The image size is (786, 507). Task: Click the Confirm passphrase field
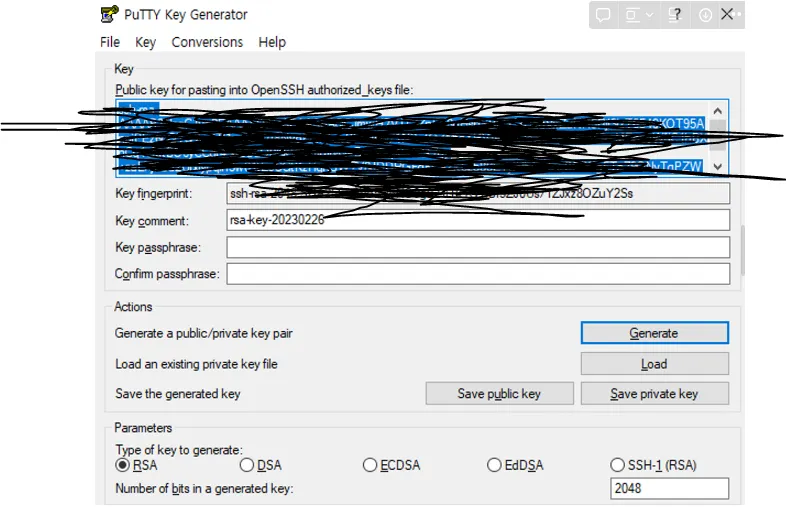click(478, 274)
